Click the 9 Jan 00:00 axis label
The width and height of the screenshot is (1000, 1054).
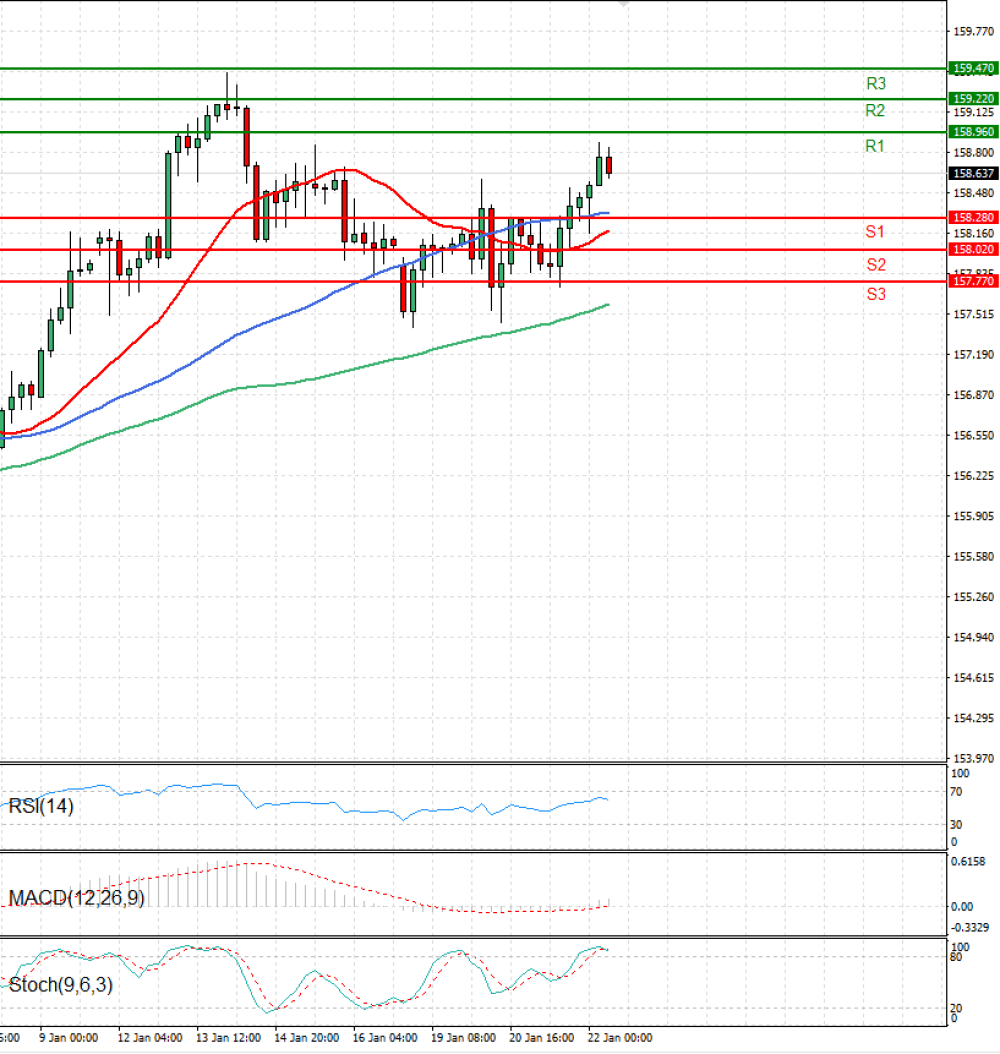[70, 1038]
